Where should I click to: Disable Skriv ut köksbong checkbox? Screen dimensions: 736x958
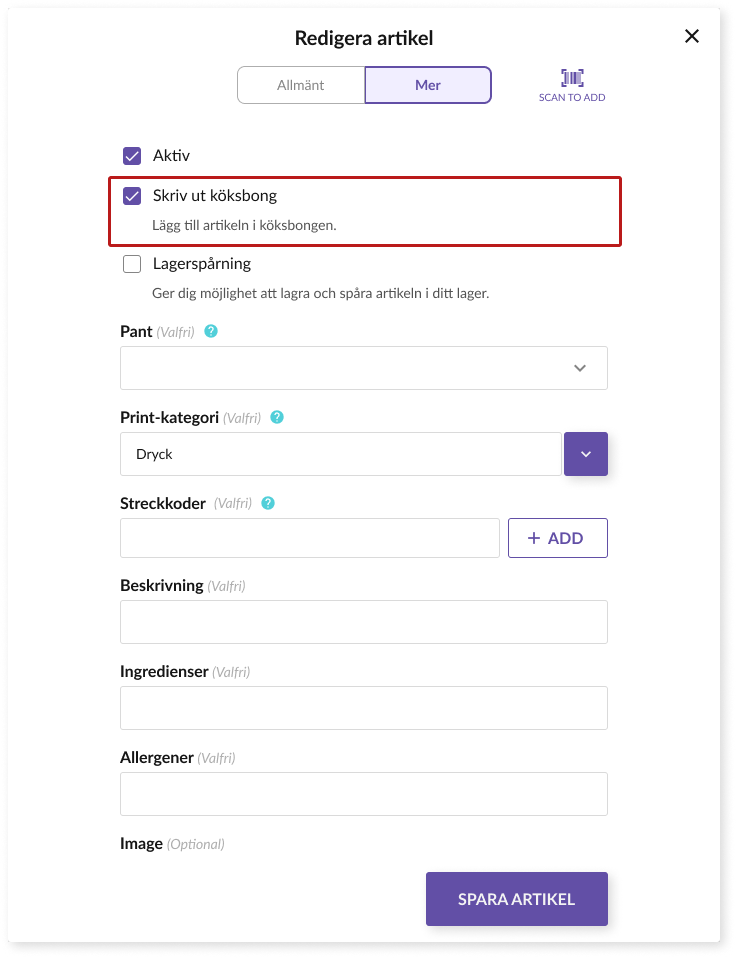tap(132, 196)
